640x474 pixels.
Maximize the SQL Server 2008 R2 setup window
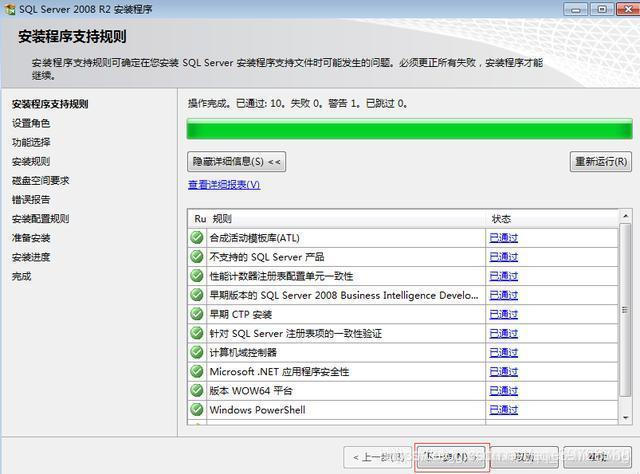click(x=602, y=9)
